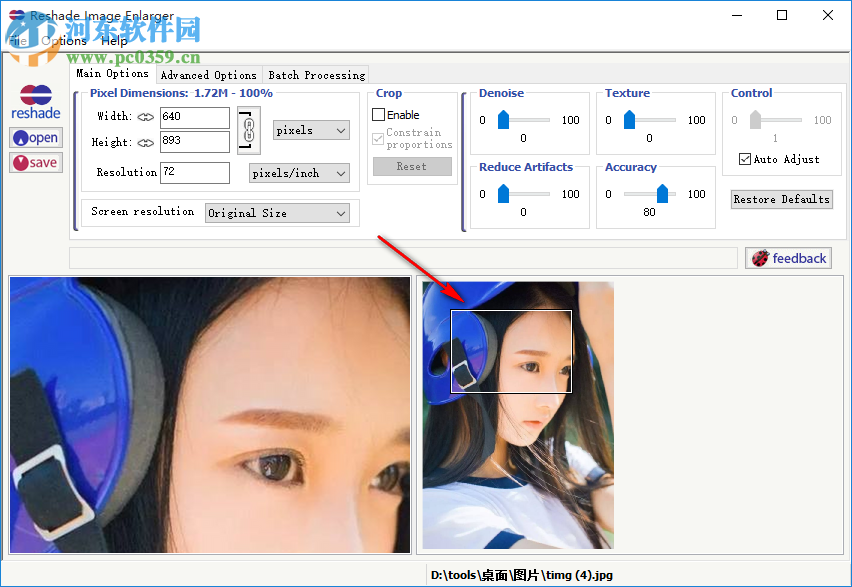Enable the Crop checkbox
The height and width of the screenshot is (587, 852).
(380, 114)
